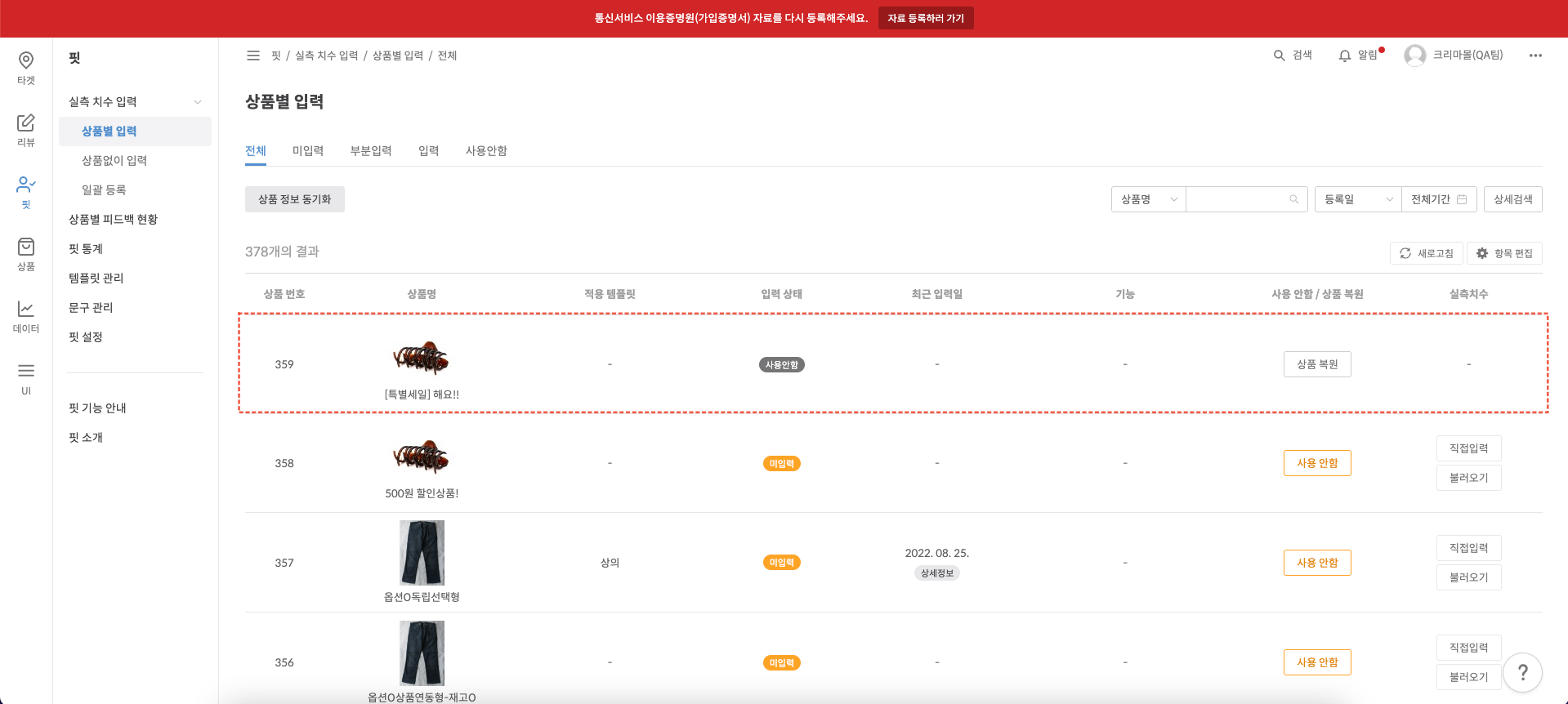This screenshot has width=1568, height=704.
Task: Open notifications bell 알림
Action: click(x=1360, y=56)
